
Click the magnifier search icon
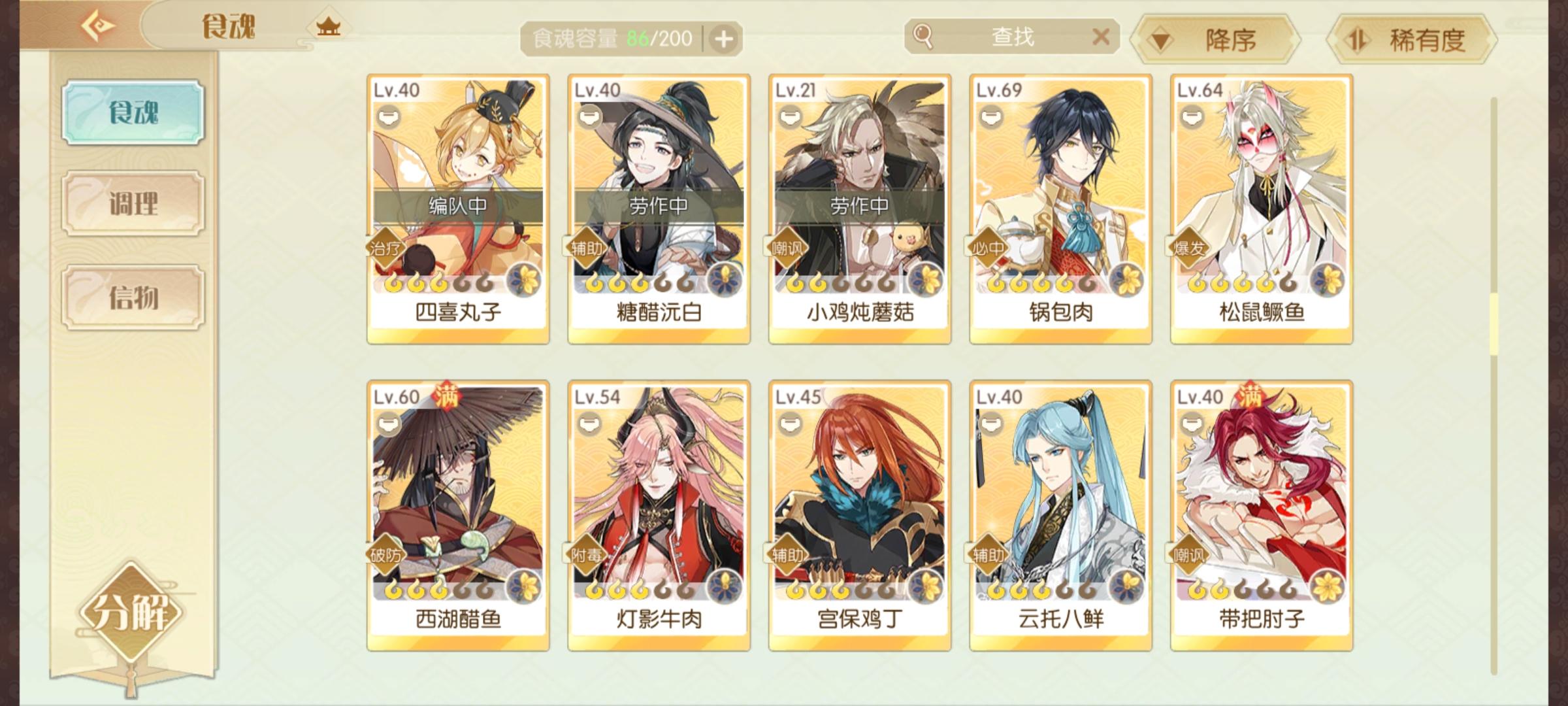coord(923,36)
